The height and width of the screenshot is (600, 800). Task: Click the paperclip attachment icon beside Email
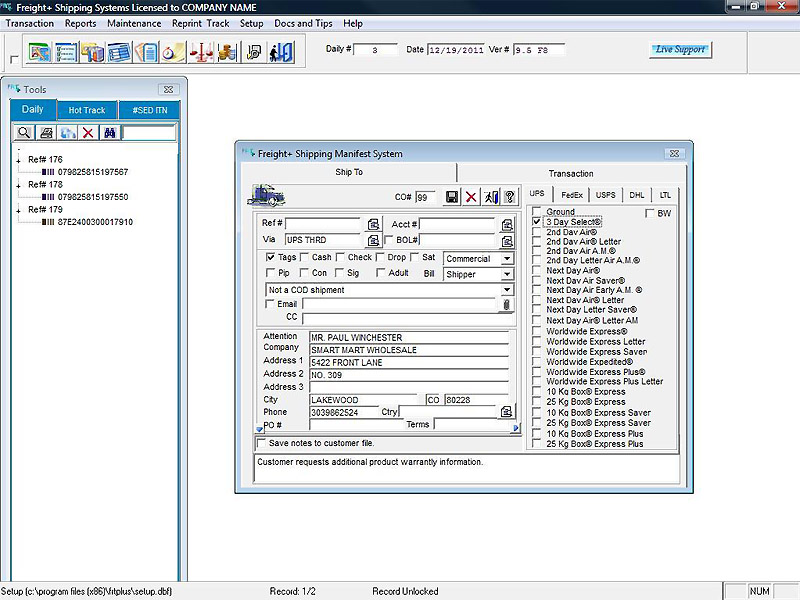click(x=506, y=305)
